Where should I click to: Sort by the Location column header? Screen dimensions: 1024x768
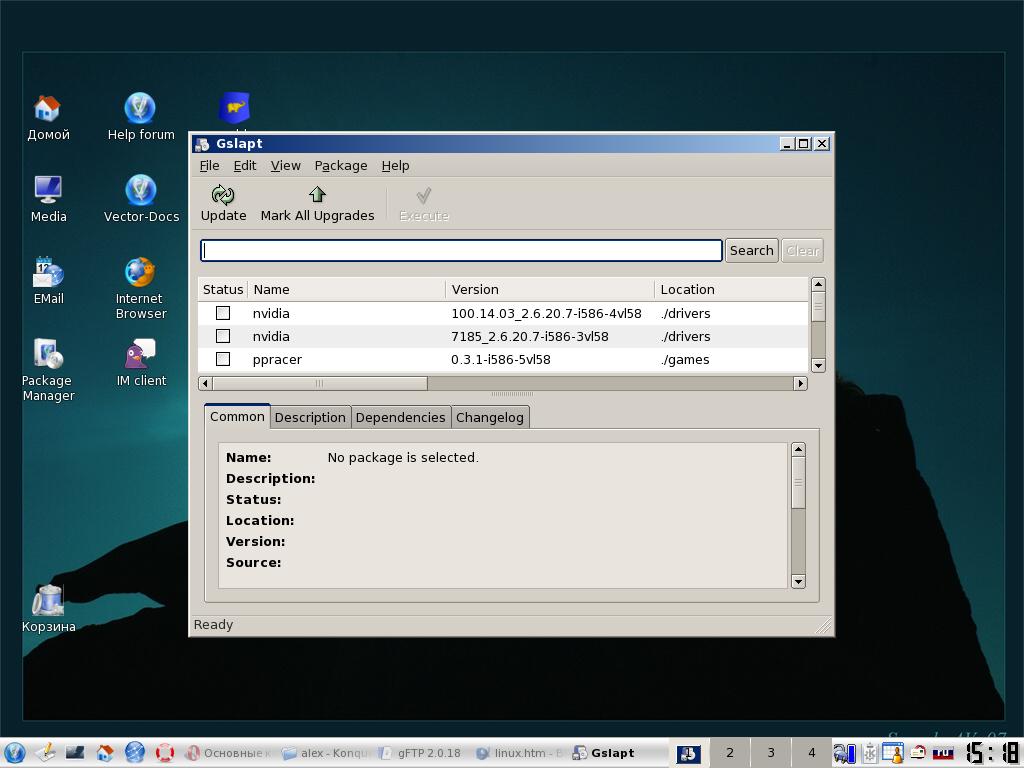pyautogui.click(x=731, y=289)
